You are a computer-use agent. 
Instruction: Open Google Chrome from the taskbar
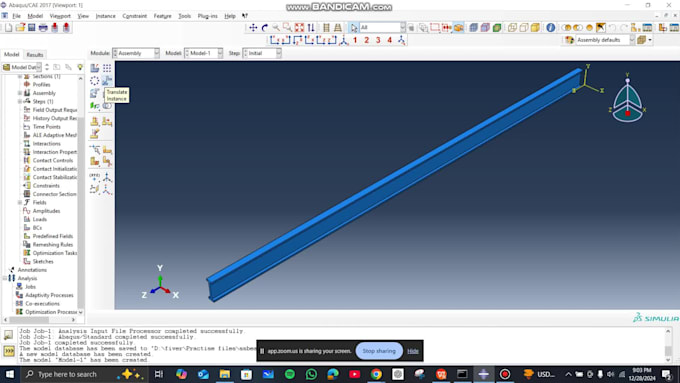click(x=376, y=374)
